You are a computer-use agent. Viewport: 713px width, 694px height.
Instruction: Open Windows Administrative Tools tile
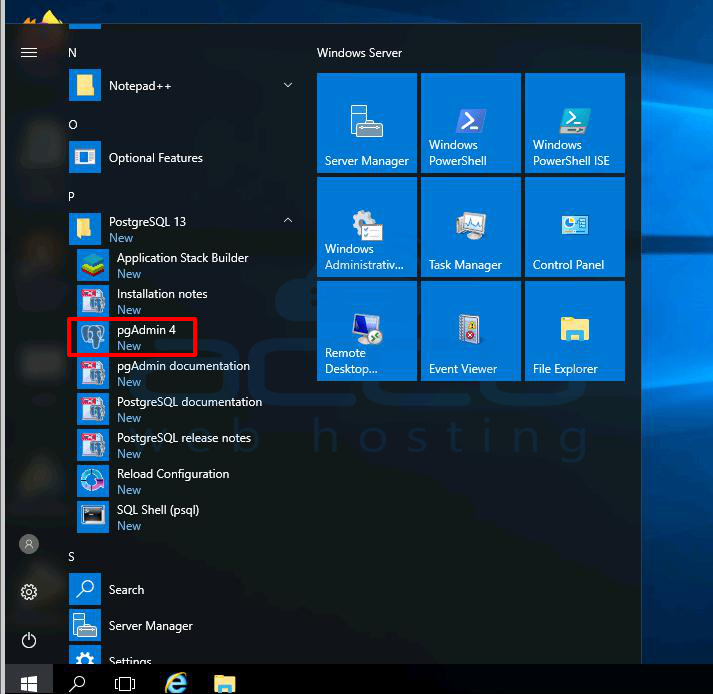tap(367, 227)
